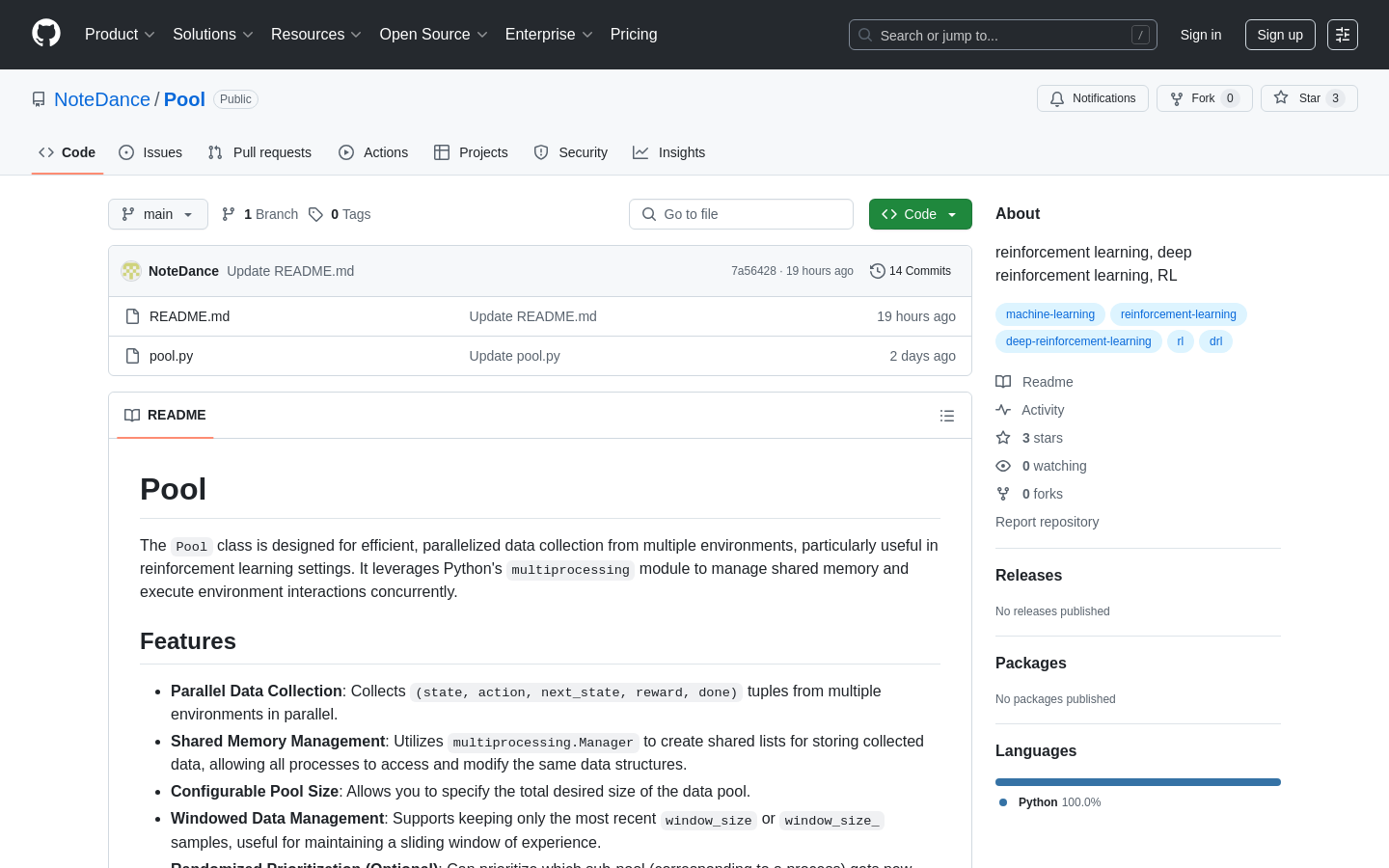This screenshot has width=1389, height=868.
Task: Switch to the Code tab
Action: [x=68, y=152]
